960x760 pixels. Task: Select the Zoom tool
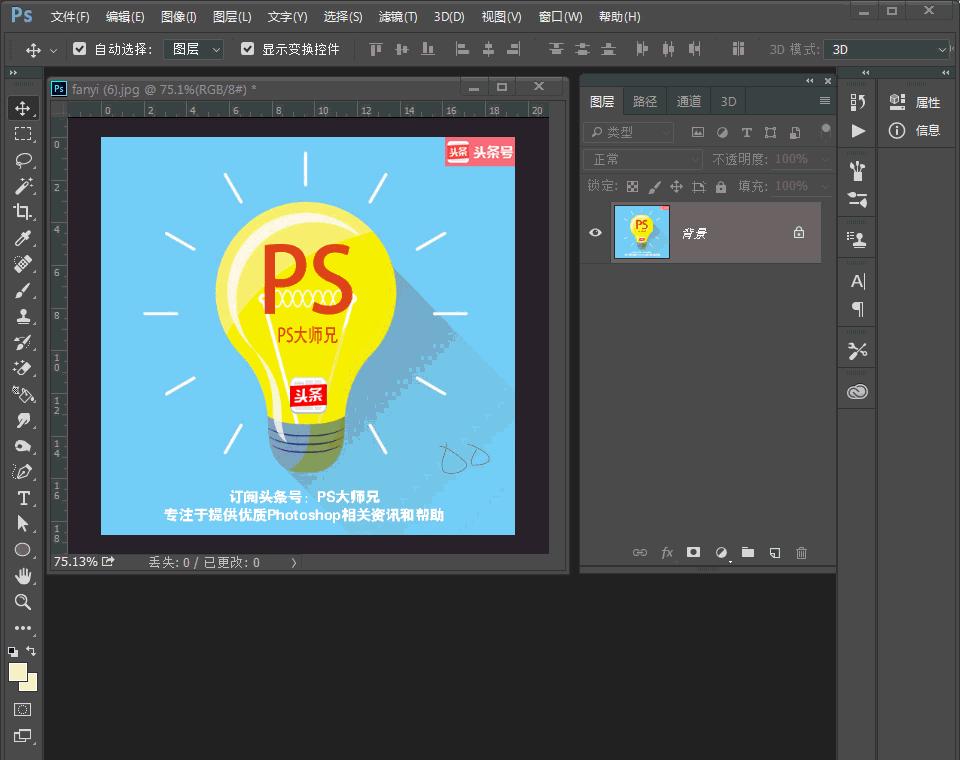(x=23, y=601)
